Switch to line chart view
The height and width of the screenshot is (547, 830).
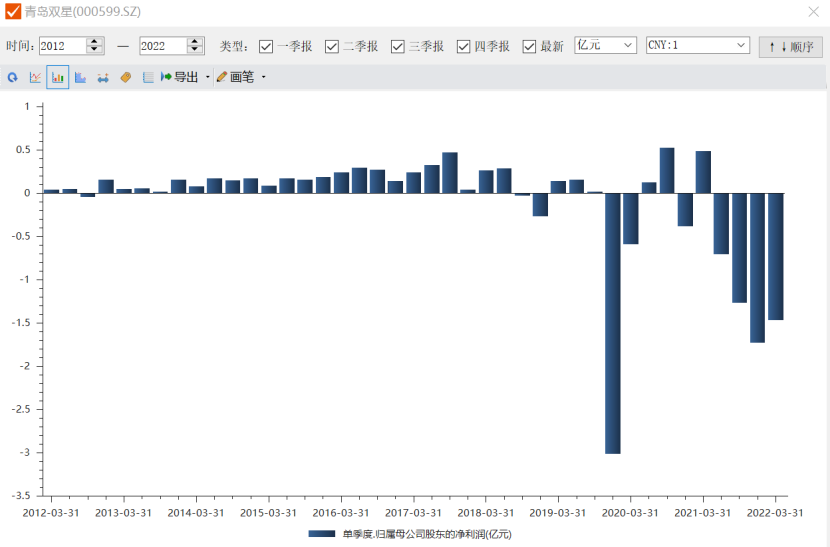coord(35,77)
